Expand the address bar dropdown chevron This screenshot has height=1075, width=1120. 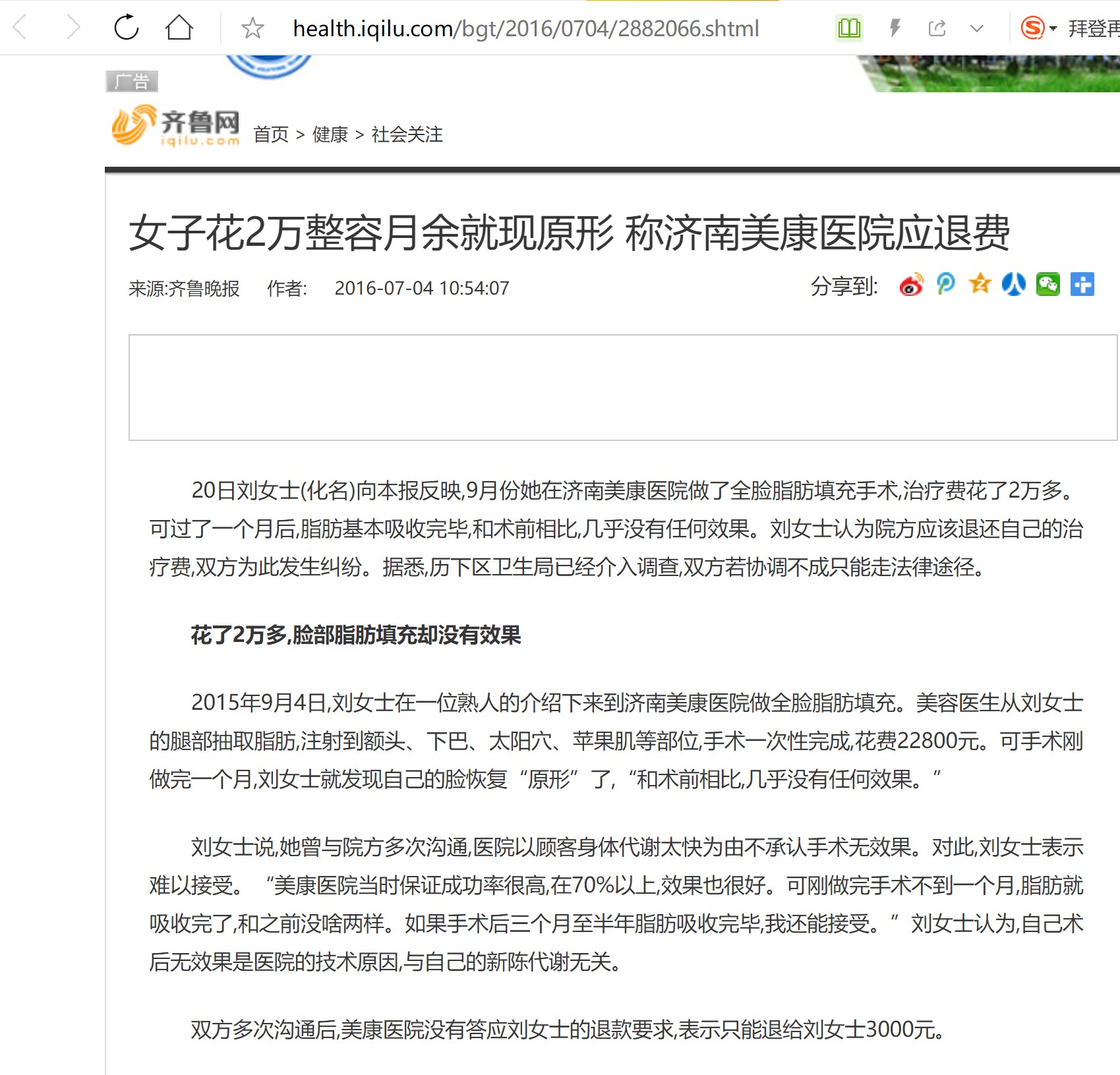pos(977,28)
